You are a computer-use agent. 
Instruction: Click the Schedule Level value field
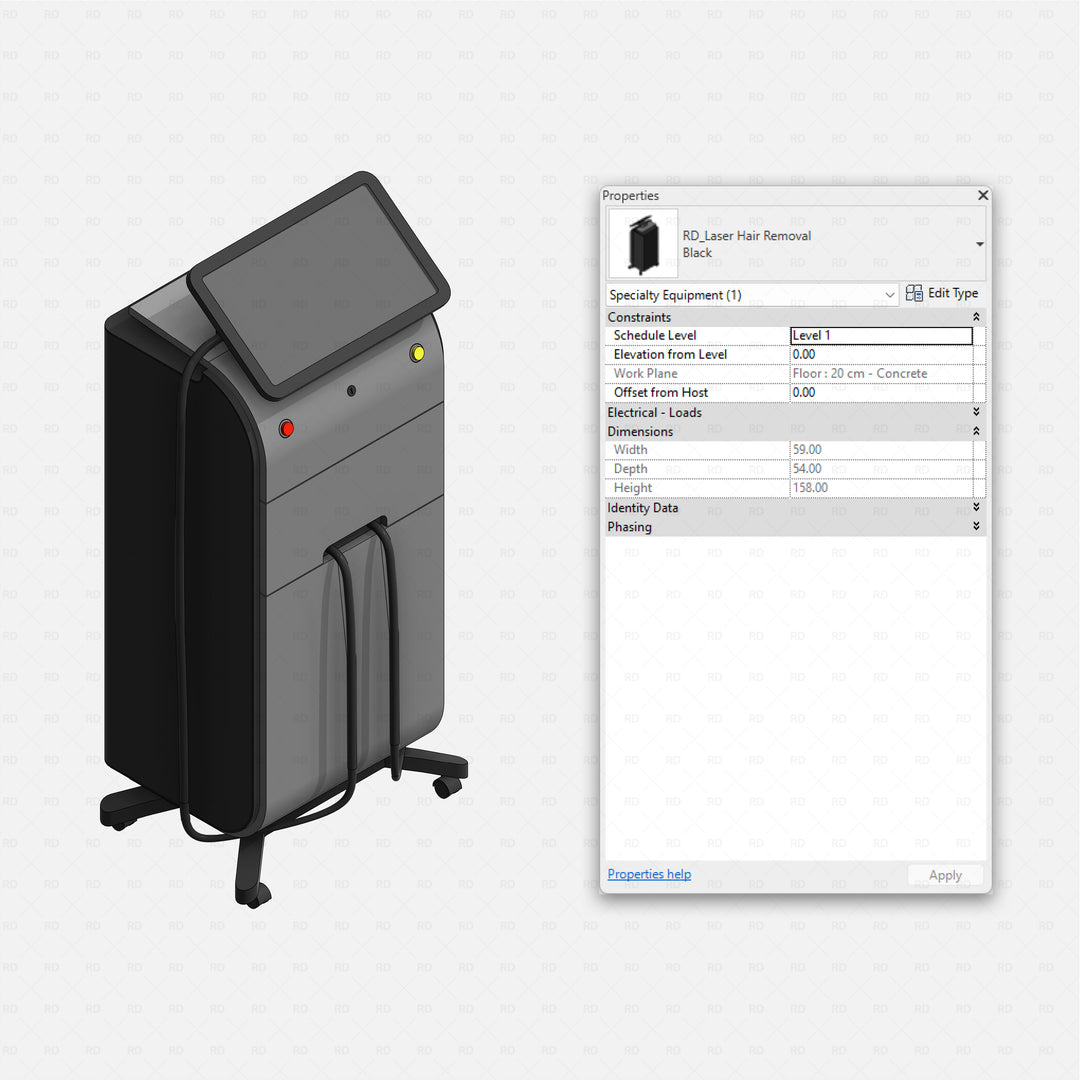[x=881, y=335]
